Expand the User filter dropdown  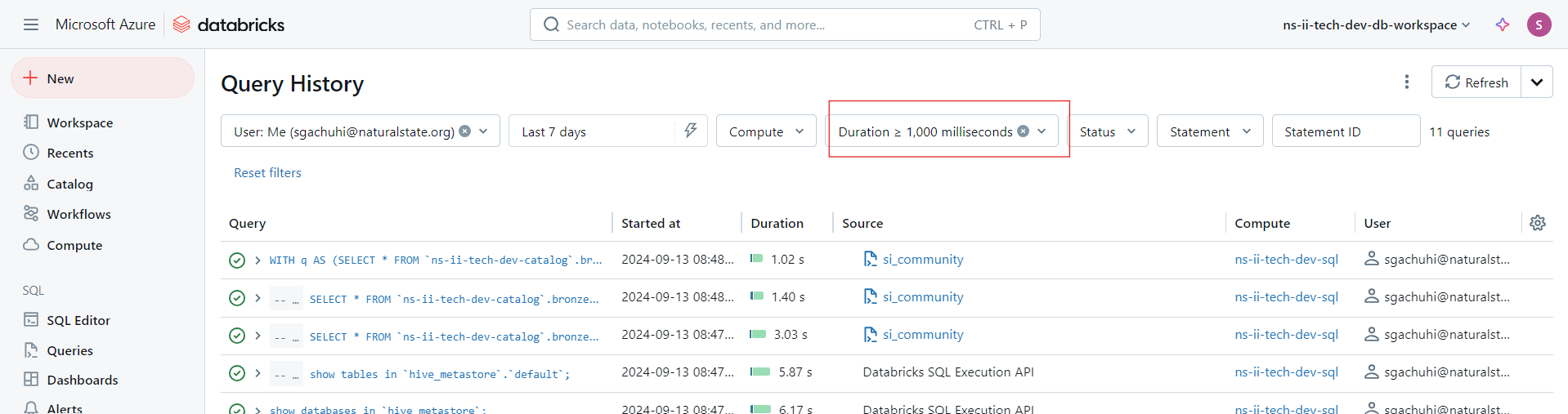pos(483,131)
